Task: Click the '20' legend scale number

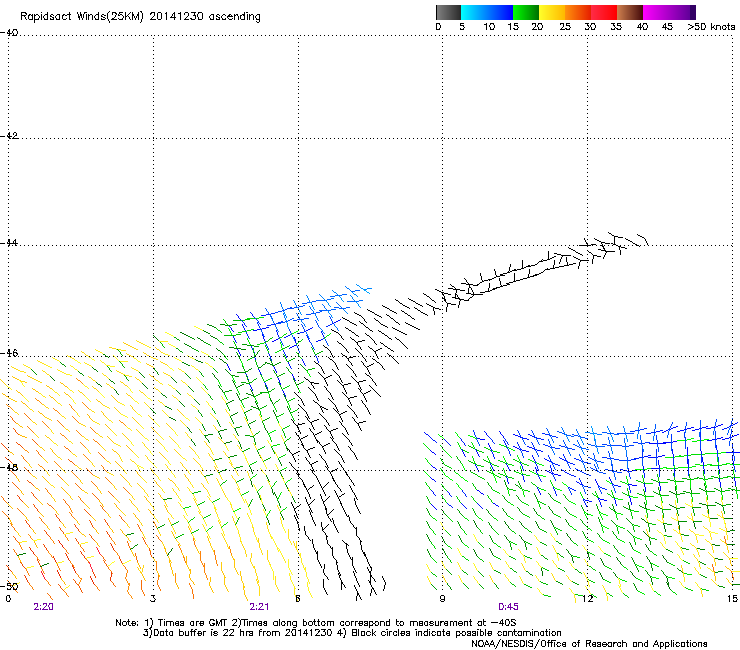Action: [x=537, y=27]
